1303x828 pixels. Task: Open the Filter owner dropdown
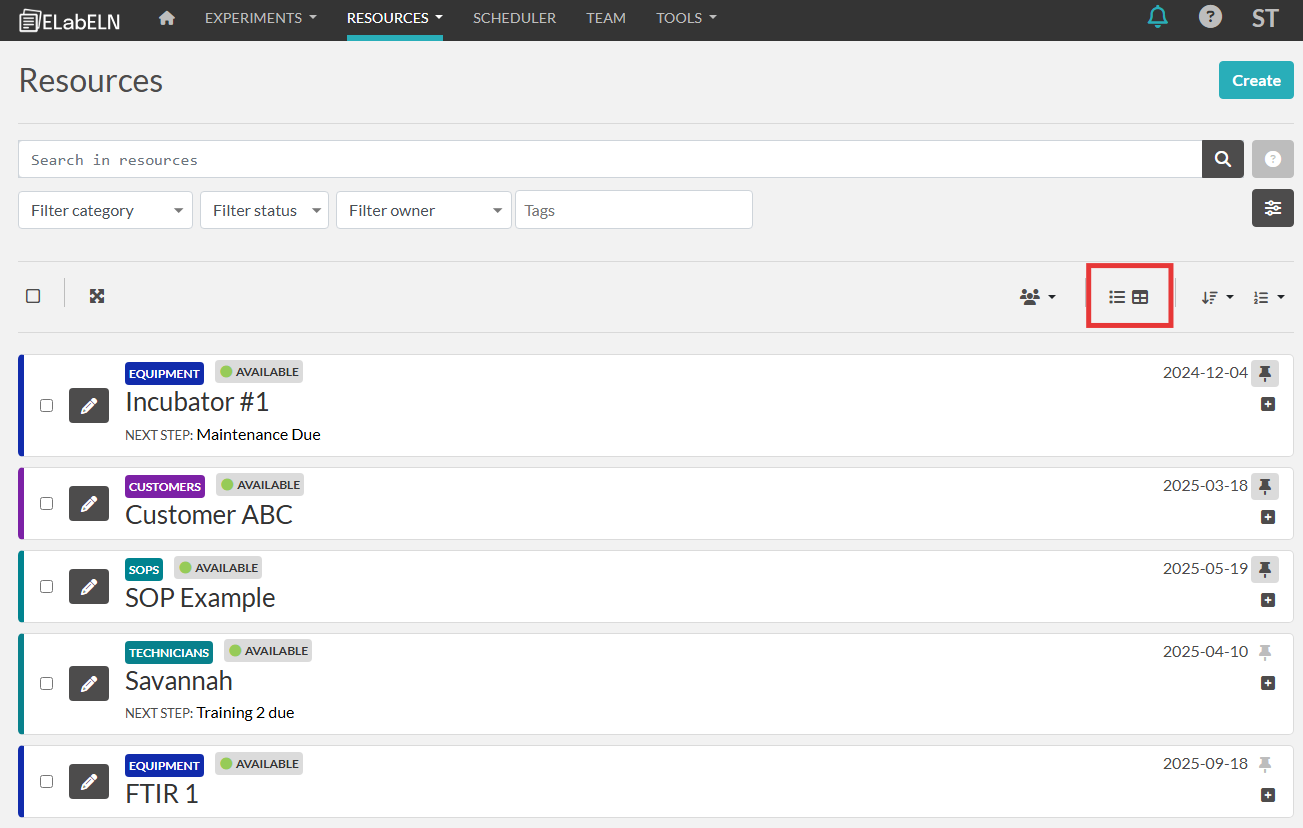coord(423,210)
